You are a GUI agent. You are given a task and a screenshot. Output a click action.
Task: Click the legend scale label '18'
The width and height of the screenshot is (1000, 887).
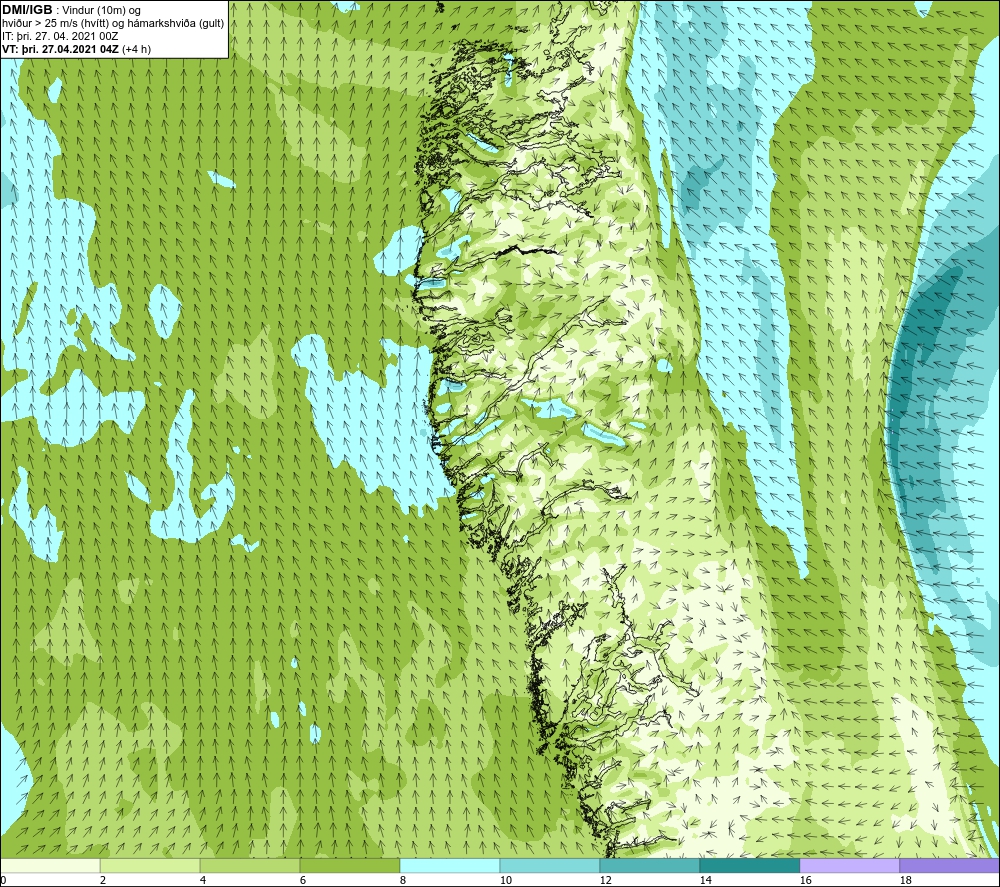pos(905,880)
